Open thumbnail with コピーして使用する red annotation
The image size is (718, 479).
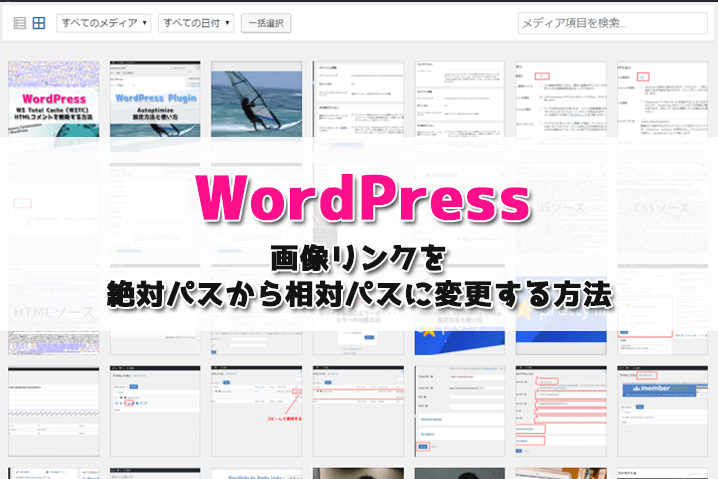click(256, 411)
